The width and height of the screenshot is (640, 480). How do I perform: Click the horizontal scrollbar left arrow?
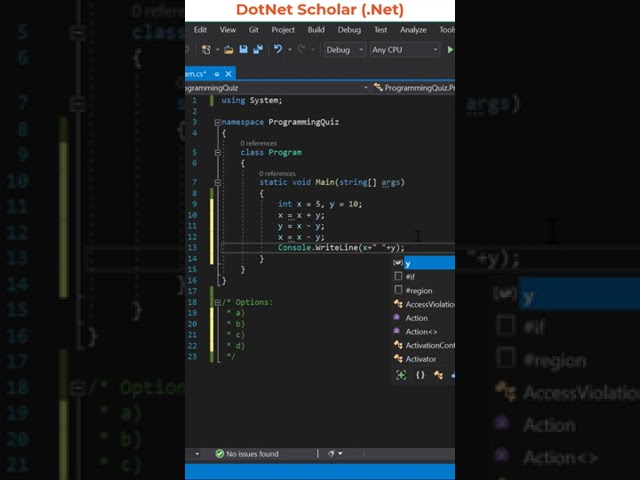[363, 453]
